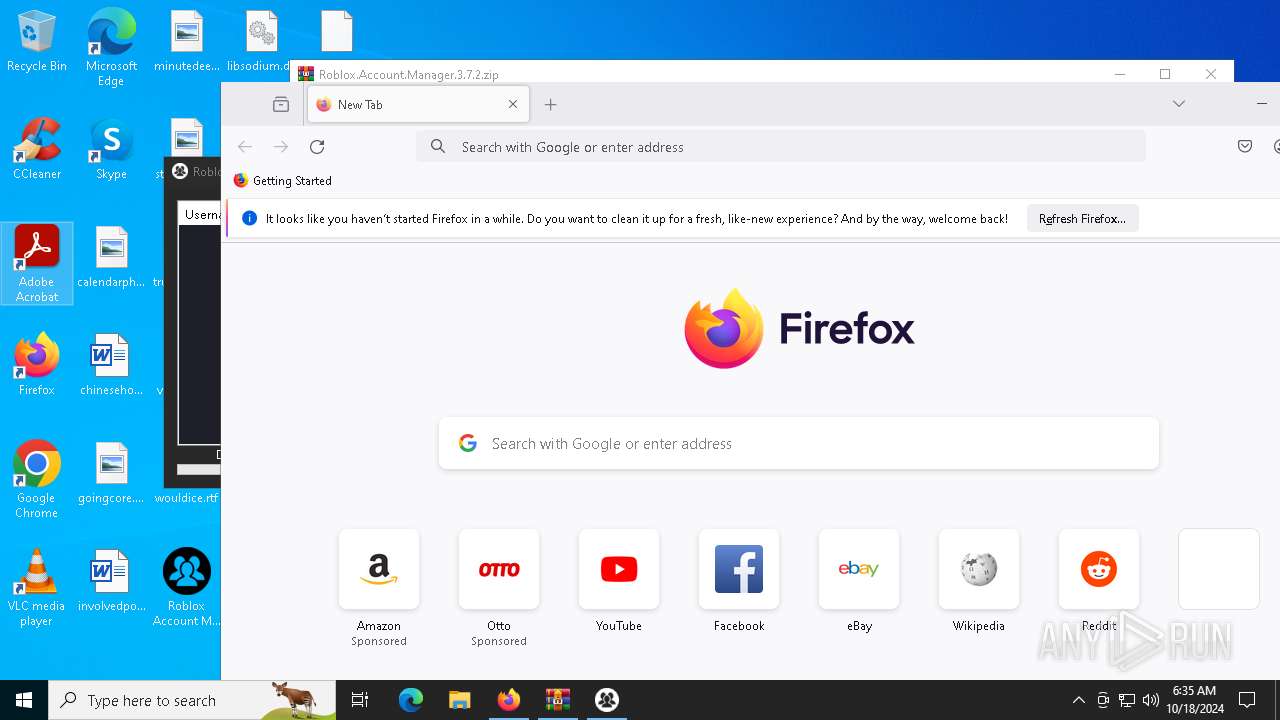The image size is (1280, 720).
Task: Open Task View on taskbar
Action: click(x=360, y=700)
